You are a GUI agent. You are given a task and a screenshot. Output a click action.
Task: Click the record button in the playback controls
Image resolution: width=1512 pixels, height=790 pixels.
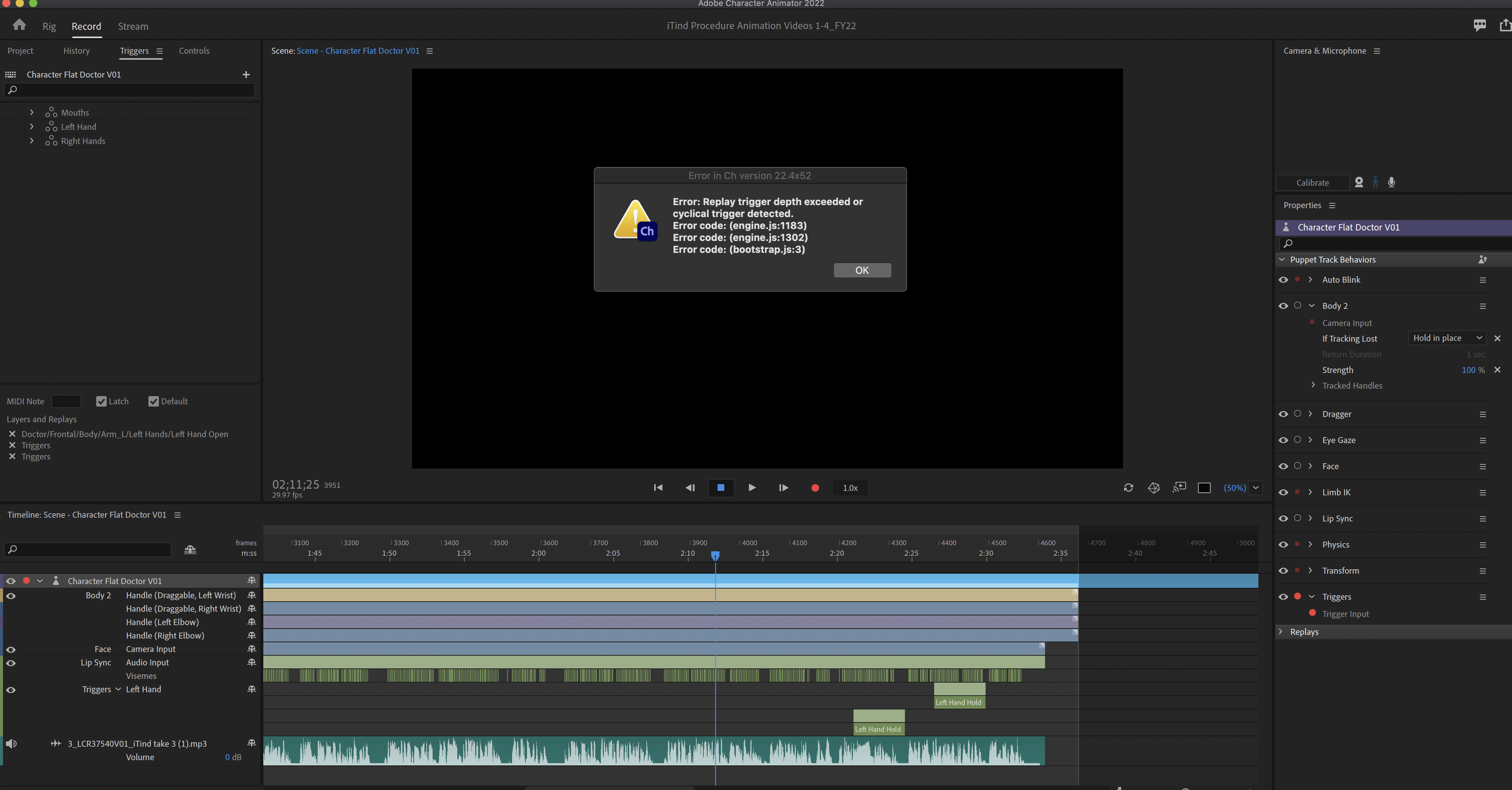(815, 488)
